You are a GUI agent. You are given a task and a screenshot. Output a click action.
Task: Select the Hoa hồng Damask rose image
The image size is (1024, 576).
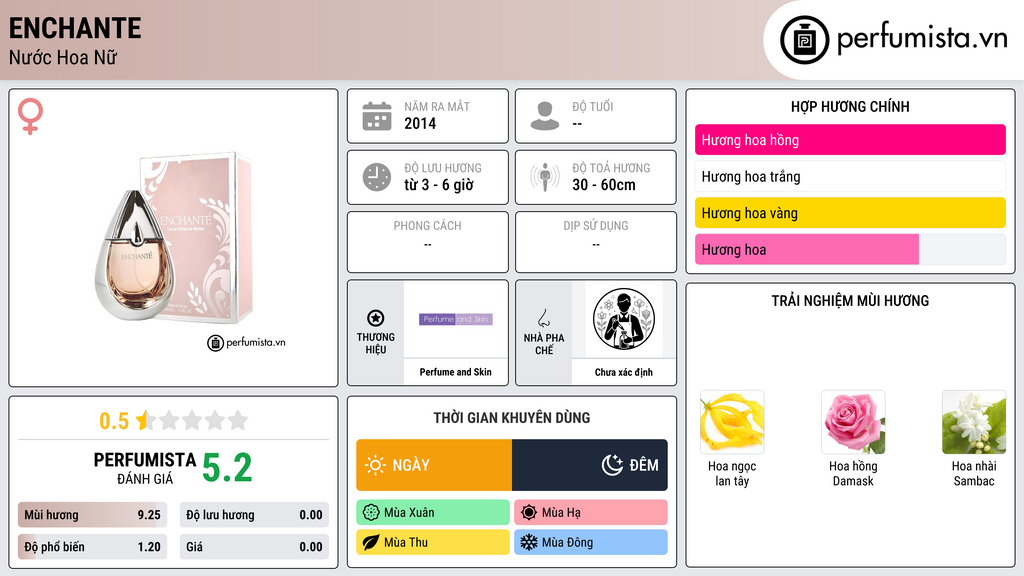pos(853,422)
